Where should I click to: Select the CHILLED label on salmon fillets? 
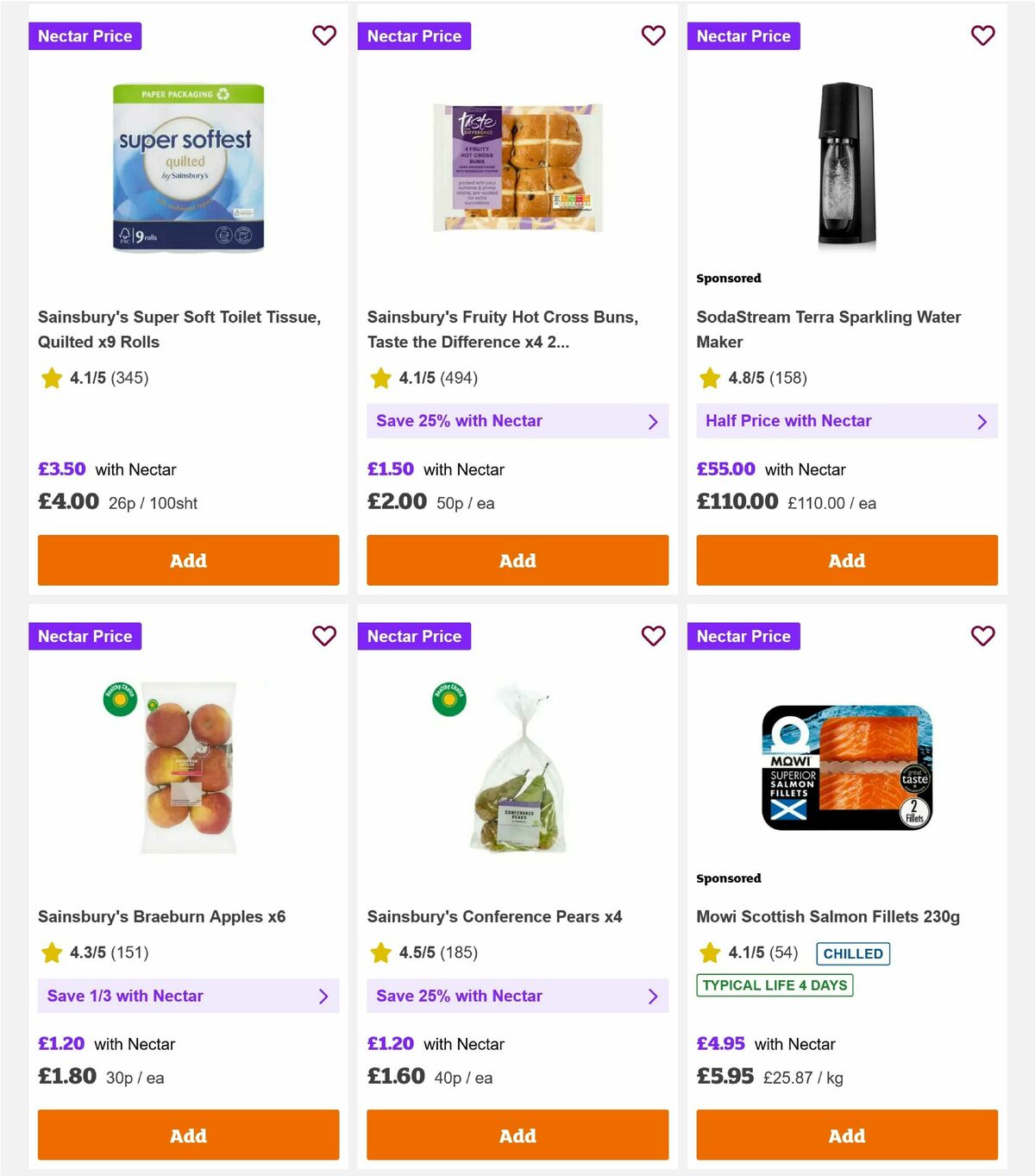click(x=853, y=953)
